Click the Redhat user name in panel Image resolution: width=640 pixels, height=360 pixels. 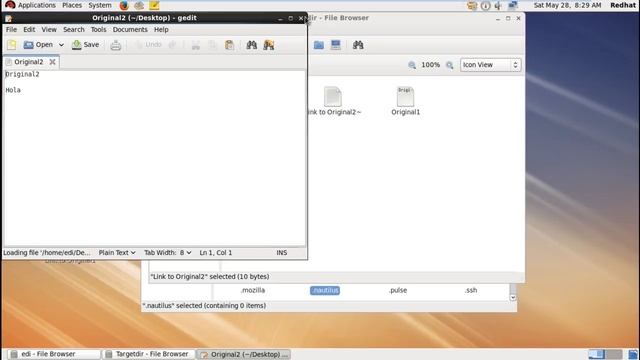623,5
